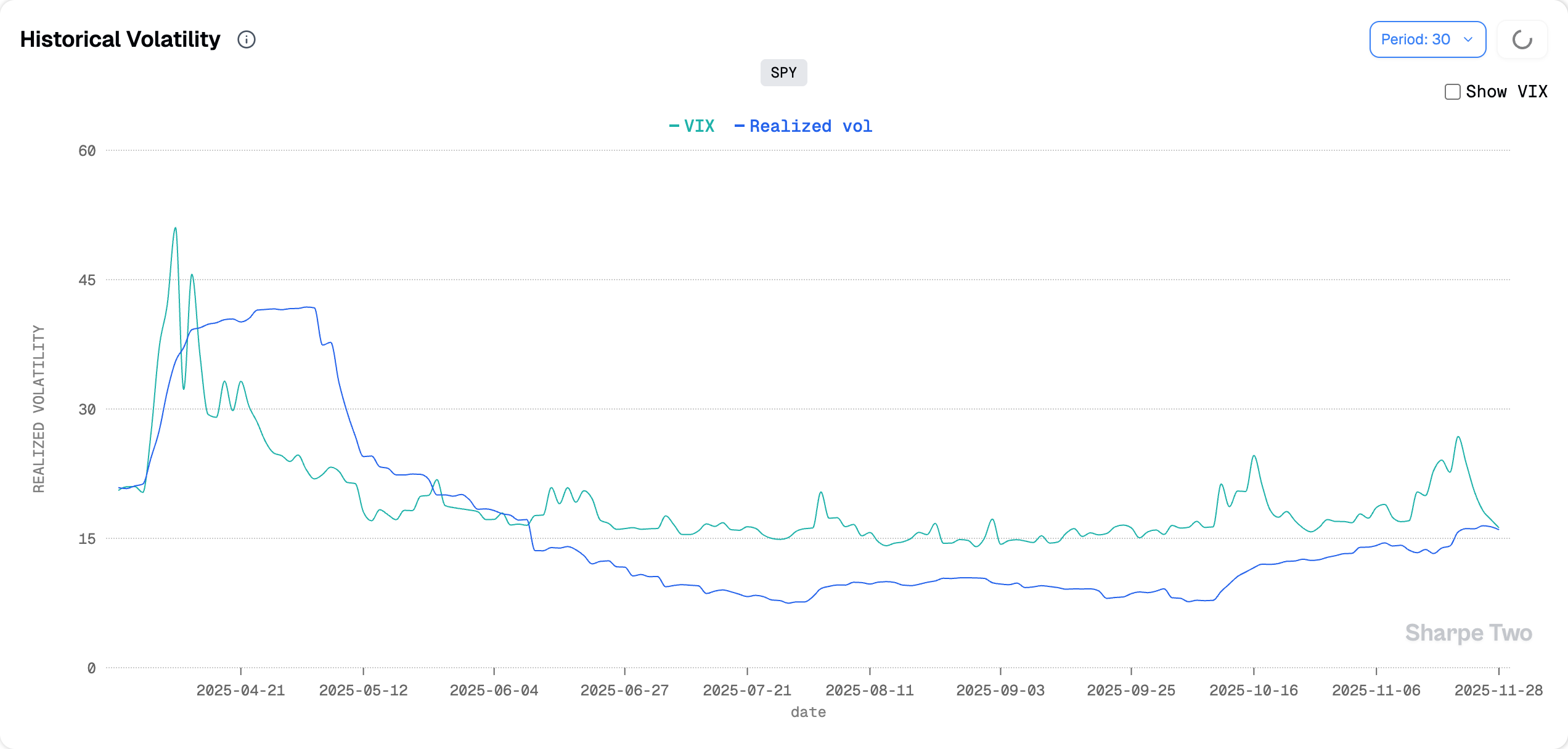
Task: Click the REALIZED VOLATILITY axis title
Action: [39, 409]
